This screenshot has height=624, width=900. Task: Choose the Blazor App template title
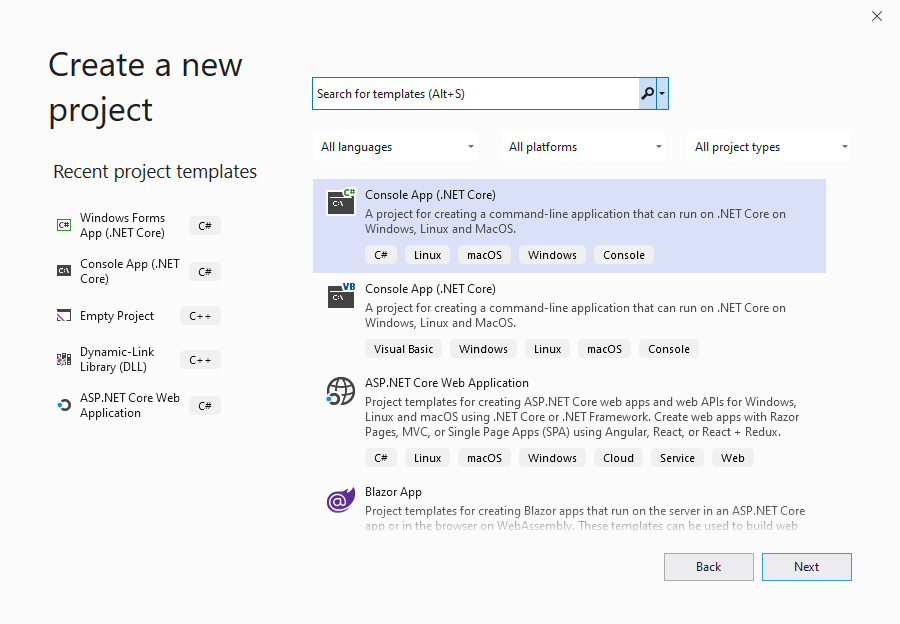(393, 492)
